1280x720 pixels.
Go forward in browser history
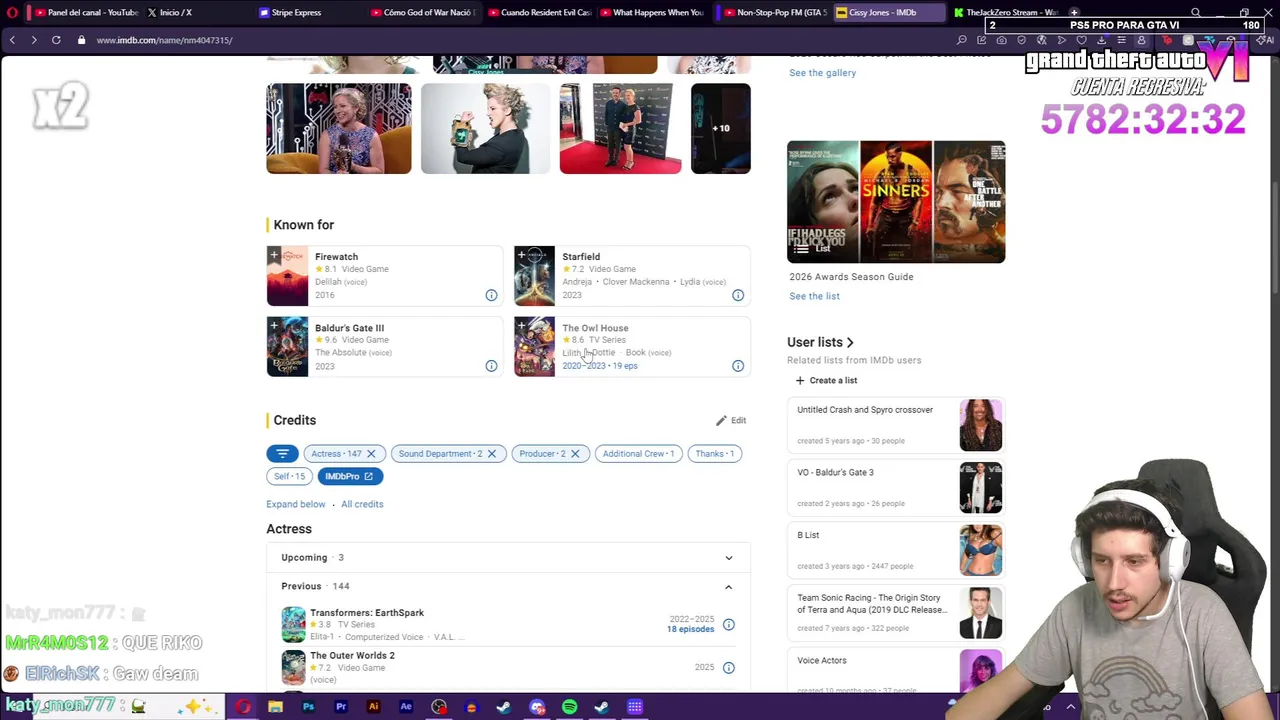click(33, 40)
